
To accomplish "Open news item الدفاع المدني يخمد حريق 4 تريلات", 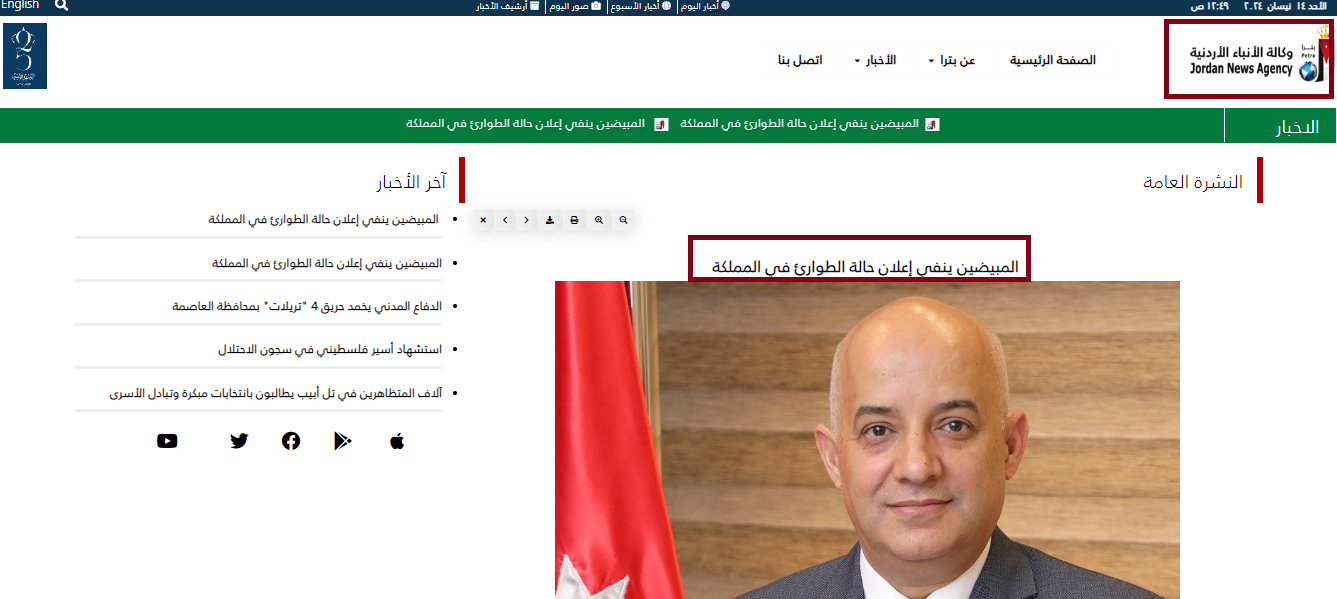I will tap(305, 306).
